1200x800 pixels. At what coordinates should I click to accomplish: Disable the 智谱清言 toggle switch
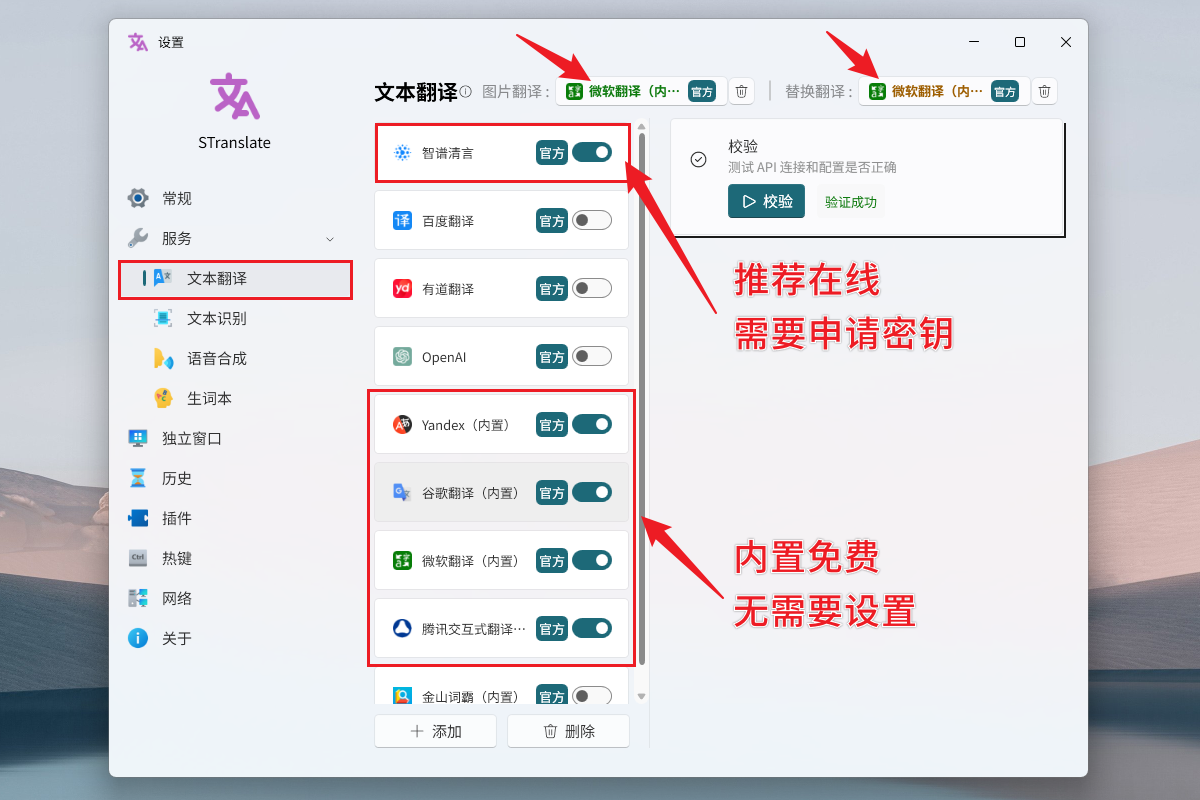[x=592, y=152]
